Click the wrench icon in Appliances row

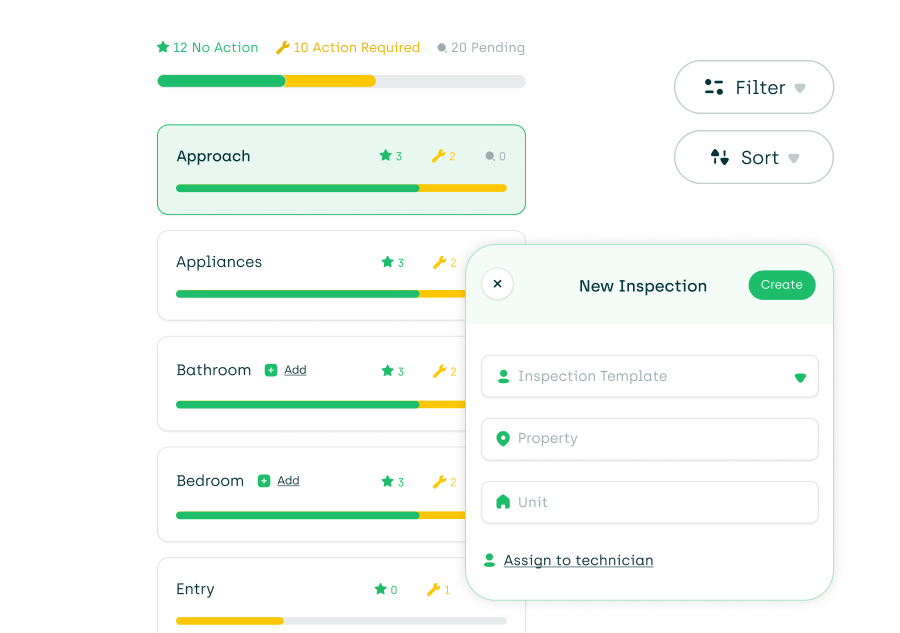(x=439, y=262)
